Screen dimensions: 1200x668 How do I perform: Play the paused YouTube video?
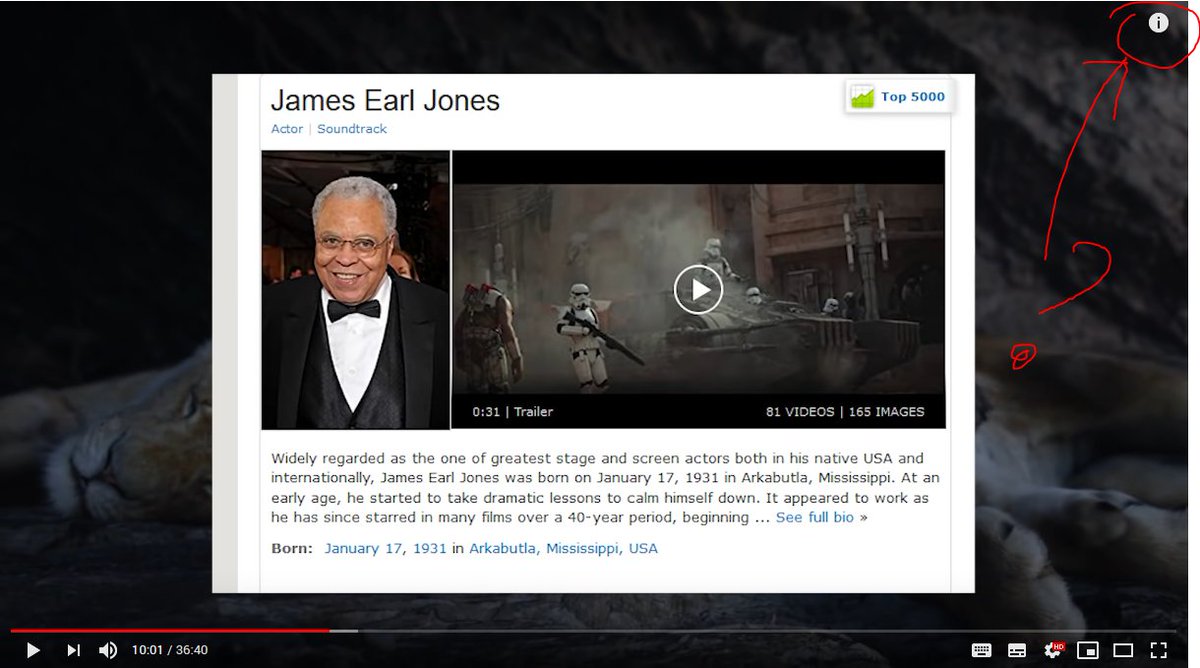[x=32, y=650]
